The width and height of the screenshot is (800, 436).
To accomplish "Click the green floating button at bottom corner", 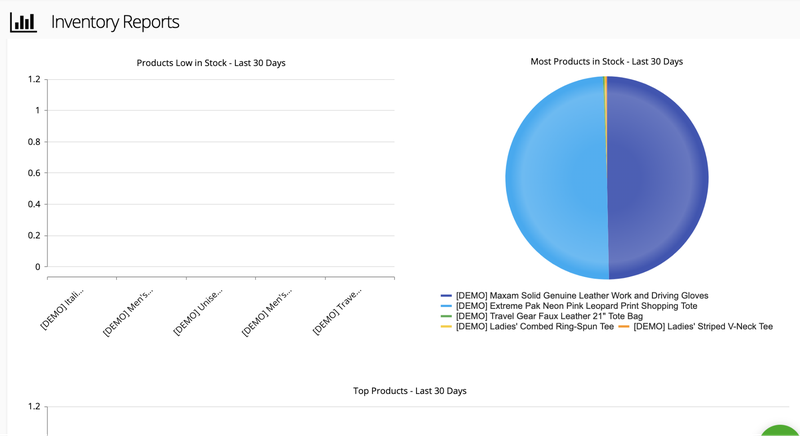I will [782, 431].
